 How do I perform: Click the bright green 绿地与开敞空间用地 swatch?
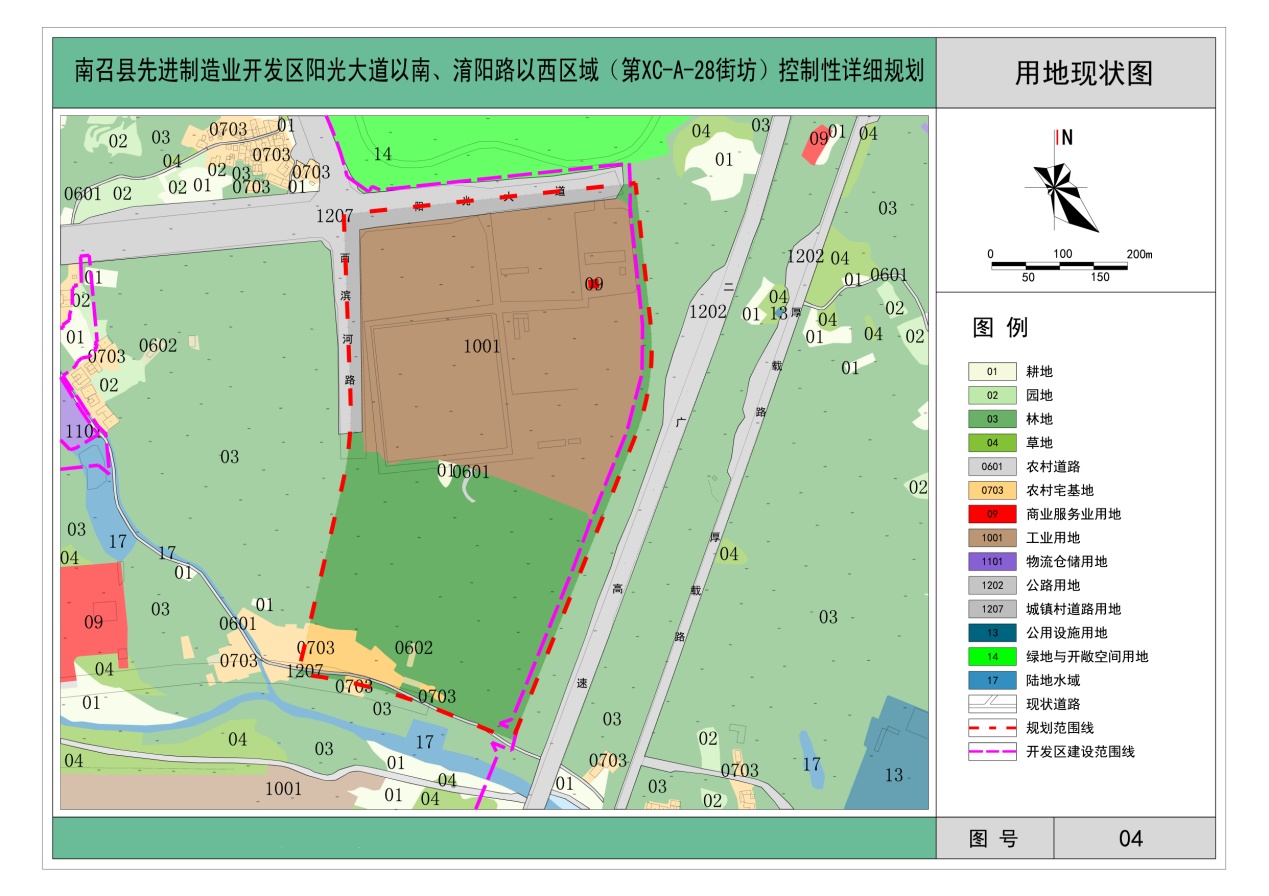click(992, 657)
